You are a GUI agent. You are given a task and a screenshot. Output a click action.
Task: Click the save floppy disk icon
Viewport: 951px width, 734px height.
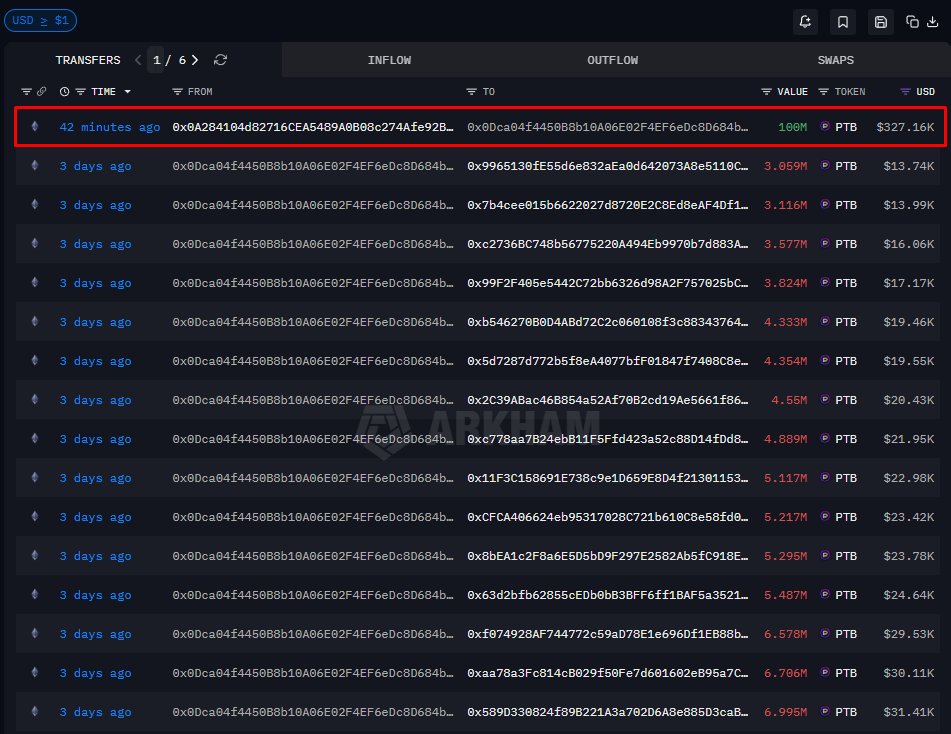(881, 21)
